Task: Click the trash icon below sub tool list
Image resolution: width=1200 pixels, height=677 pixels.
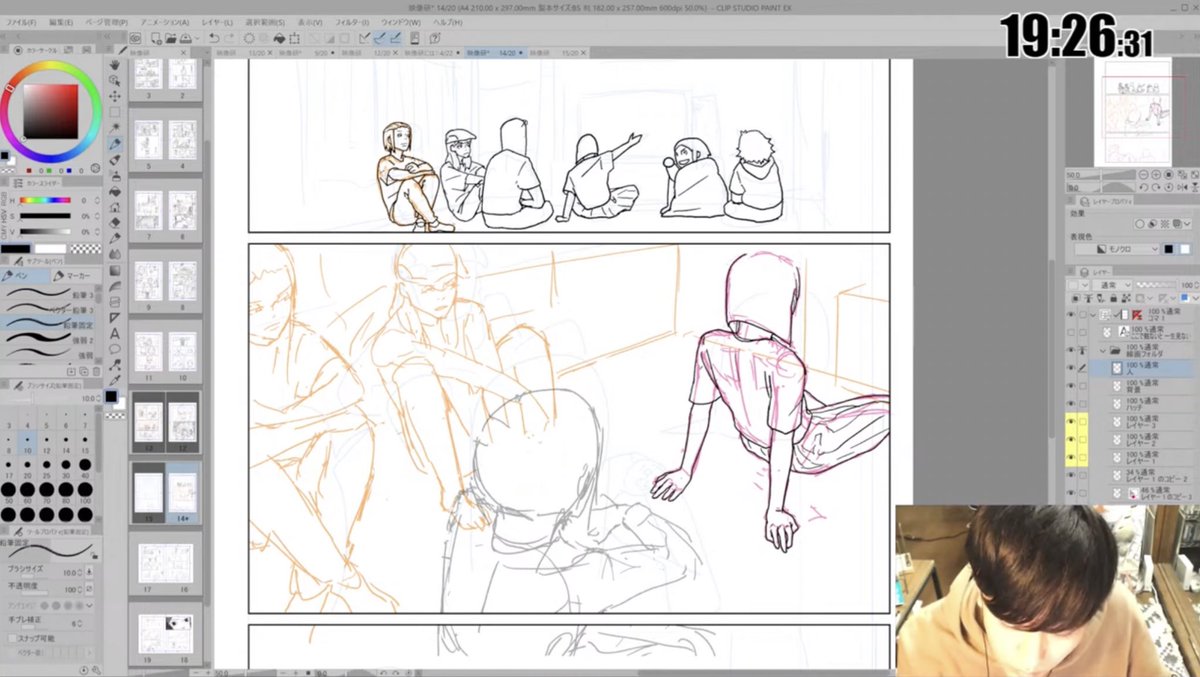Action: tap(96, 371)
